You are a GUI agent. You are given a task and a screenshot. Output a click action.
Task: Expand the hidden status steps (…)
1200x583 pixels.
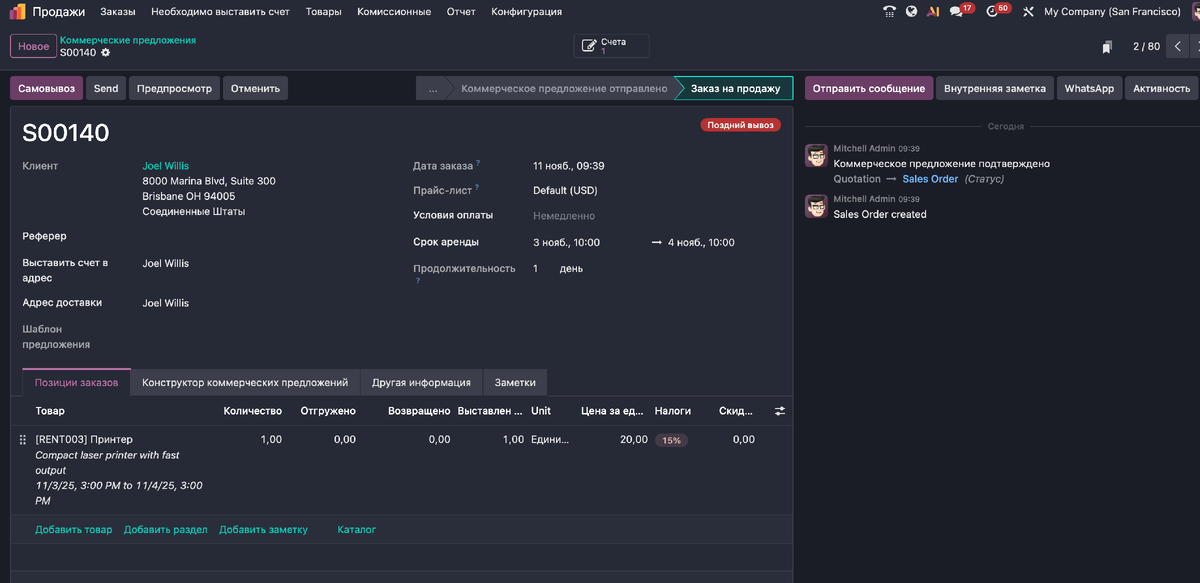click(x=432, y=88)
